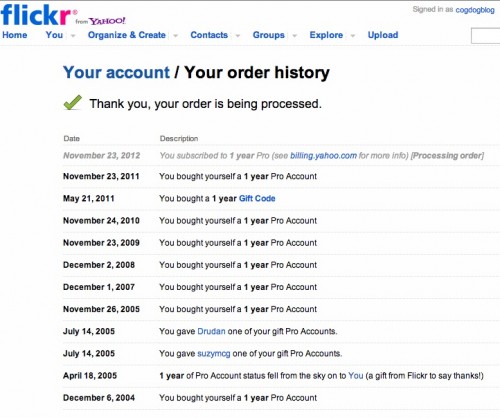Open the cogdogblog signed-in username link

click(475, 10)
